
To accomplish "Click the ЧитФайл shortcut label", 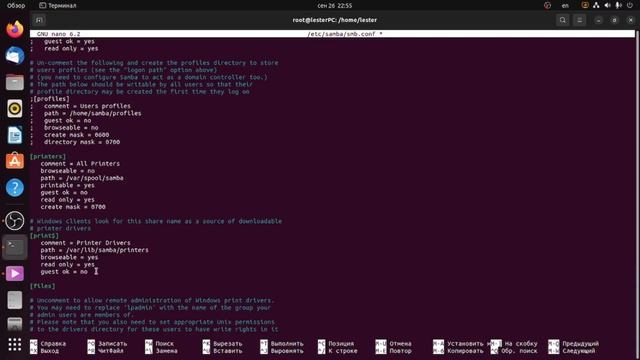I will tap(111, 351).
